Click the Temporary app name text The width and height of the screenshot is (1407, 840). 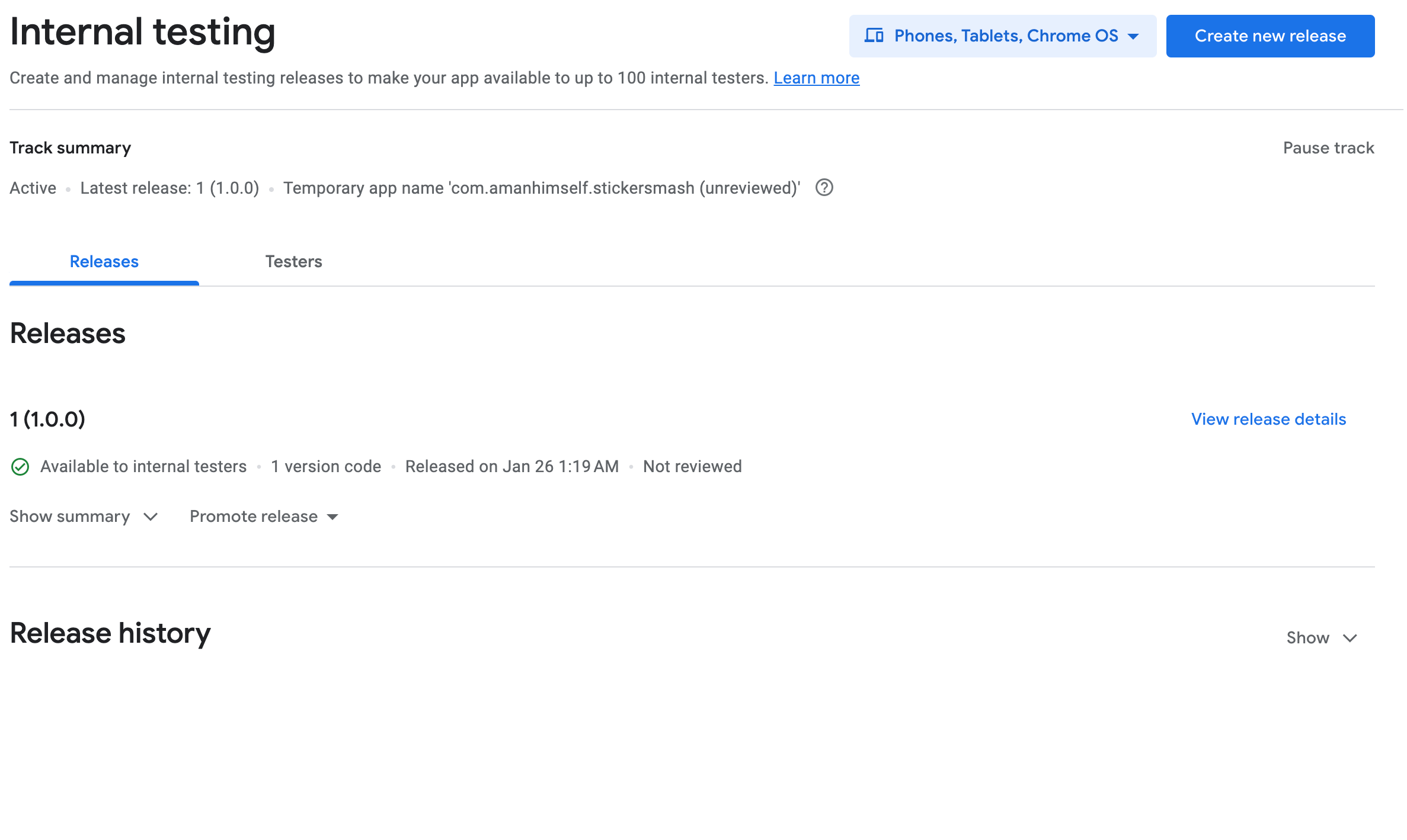541,188
